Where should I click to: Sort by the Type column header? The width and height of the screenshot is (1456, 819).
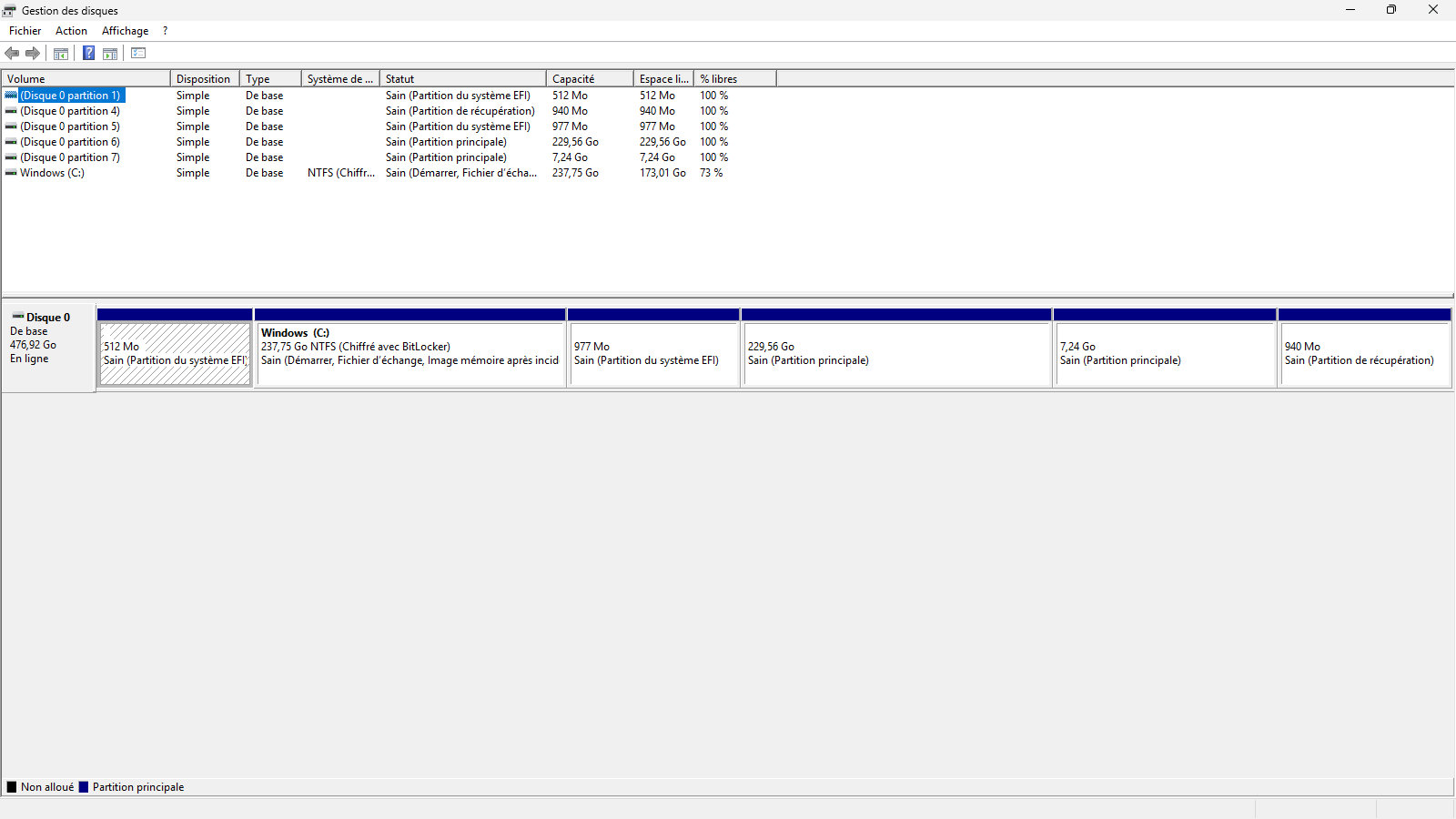tap(270, 79)
